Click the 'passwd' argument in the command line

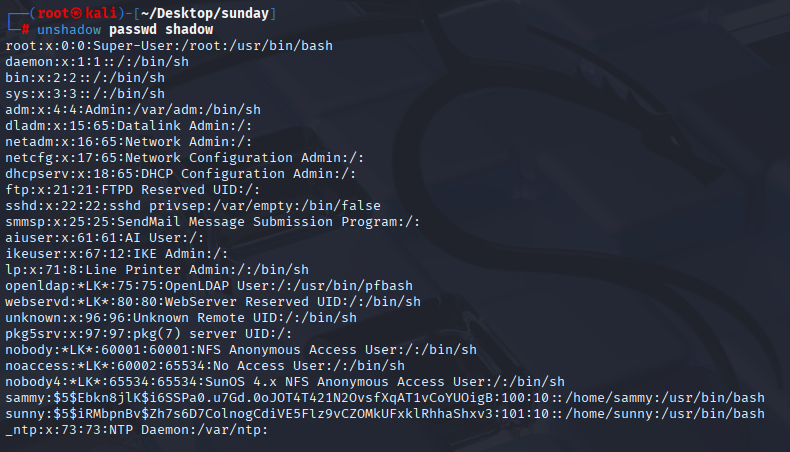point(133,30)
